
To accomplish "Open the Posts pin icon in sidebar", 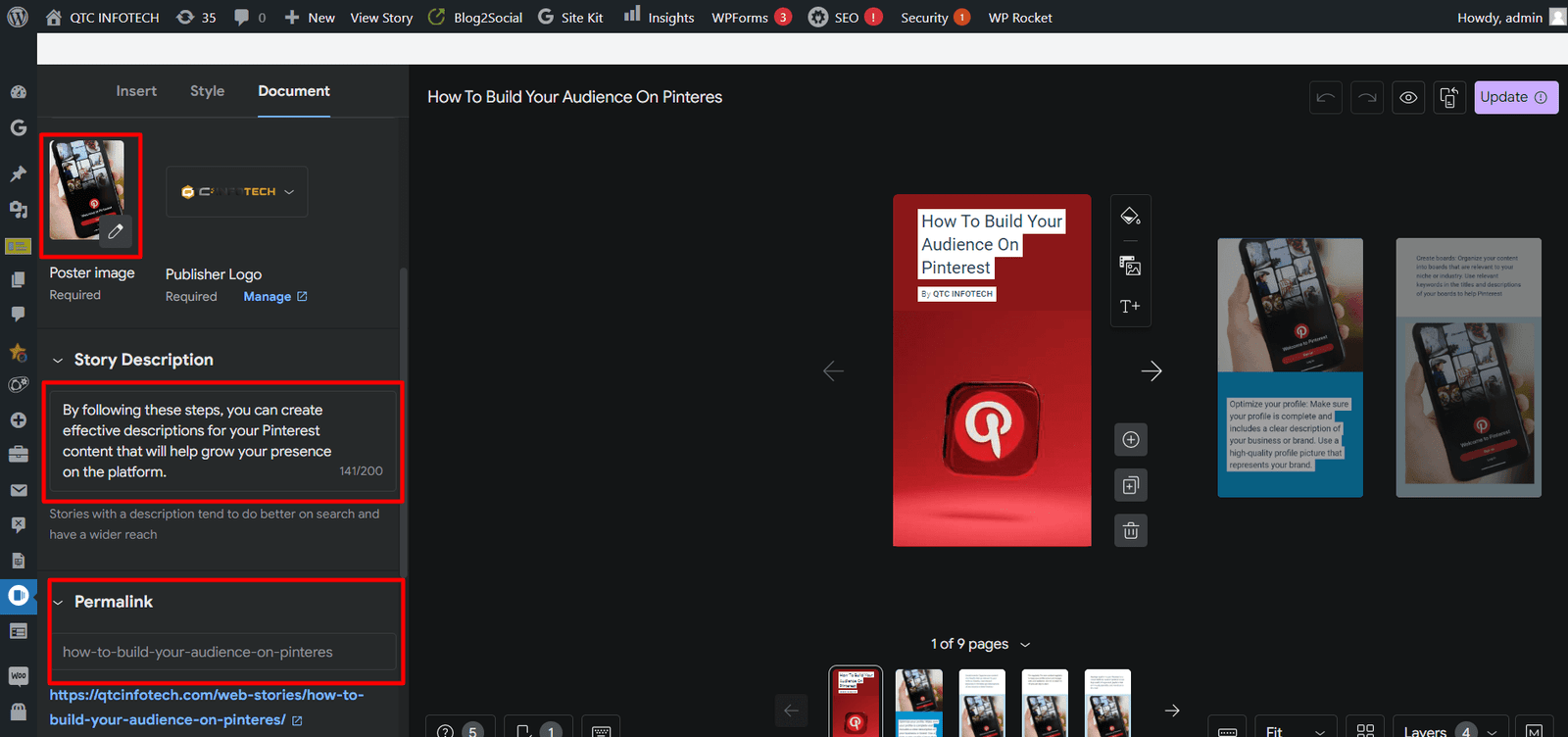I will tap(18, 173).
